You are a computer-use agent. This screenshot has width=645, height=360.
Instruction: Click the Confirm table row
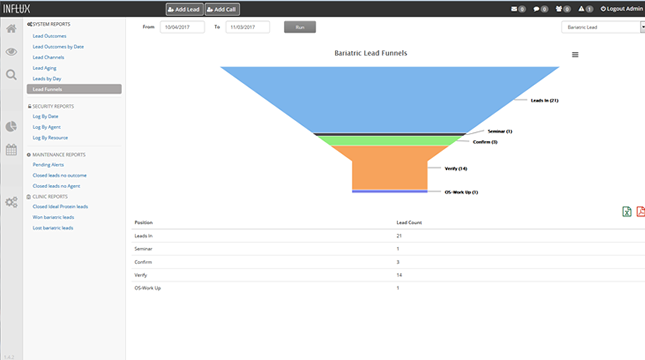pos(388,262)
